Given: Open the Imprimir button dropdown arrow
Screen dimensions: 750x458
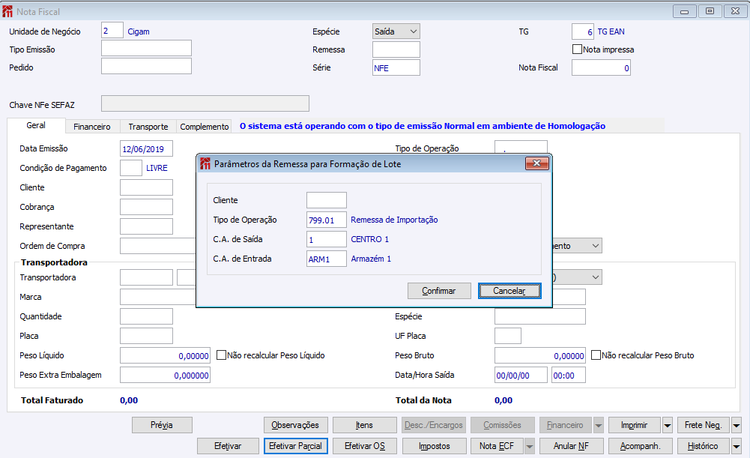Looking at the screenshot, I should tap(667, 425).
